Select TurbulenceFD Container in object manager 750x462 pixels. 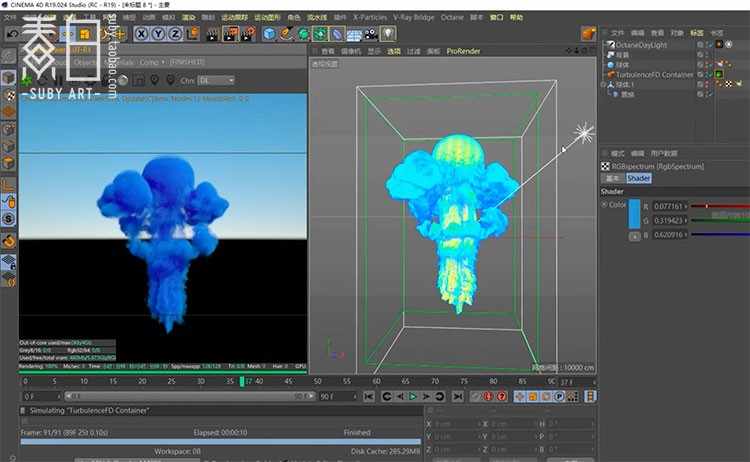(x=654, y=75)
